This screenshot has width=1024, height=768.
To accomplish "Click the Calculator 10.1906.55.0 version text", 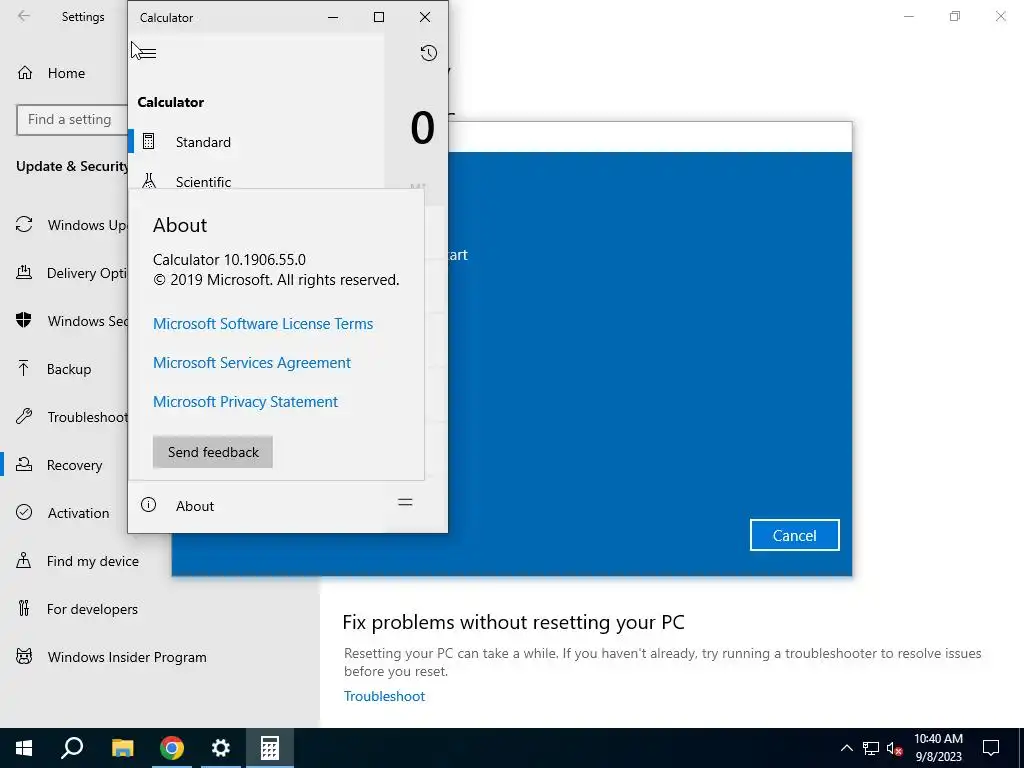I will (x=229, y=259).
